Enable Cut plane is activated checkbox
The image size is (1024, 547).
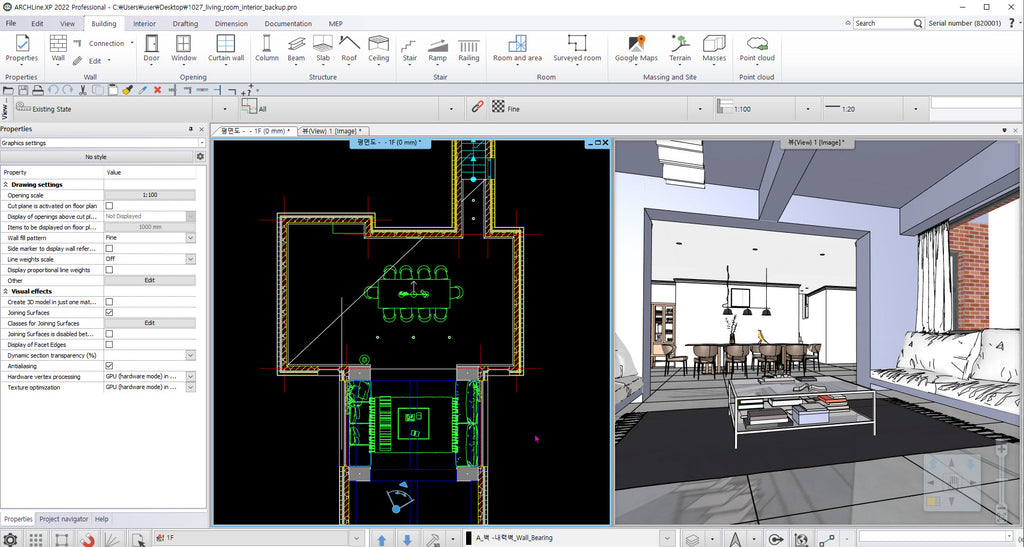(x=109, y=206)
